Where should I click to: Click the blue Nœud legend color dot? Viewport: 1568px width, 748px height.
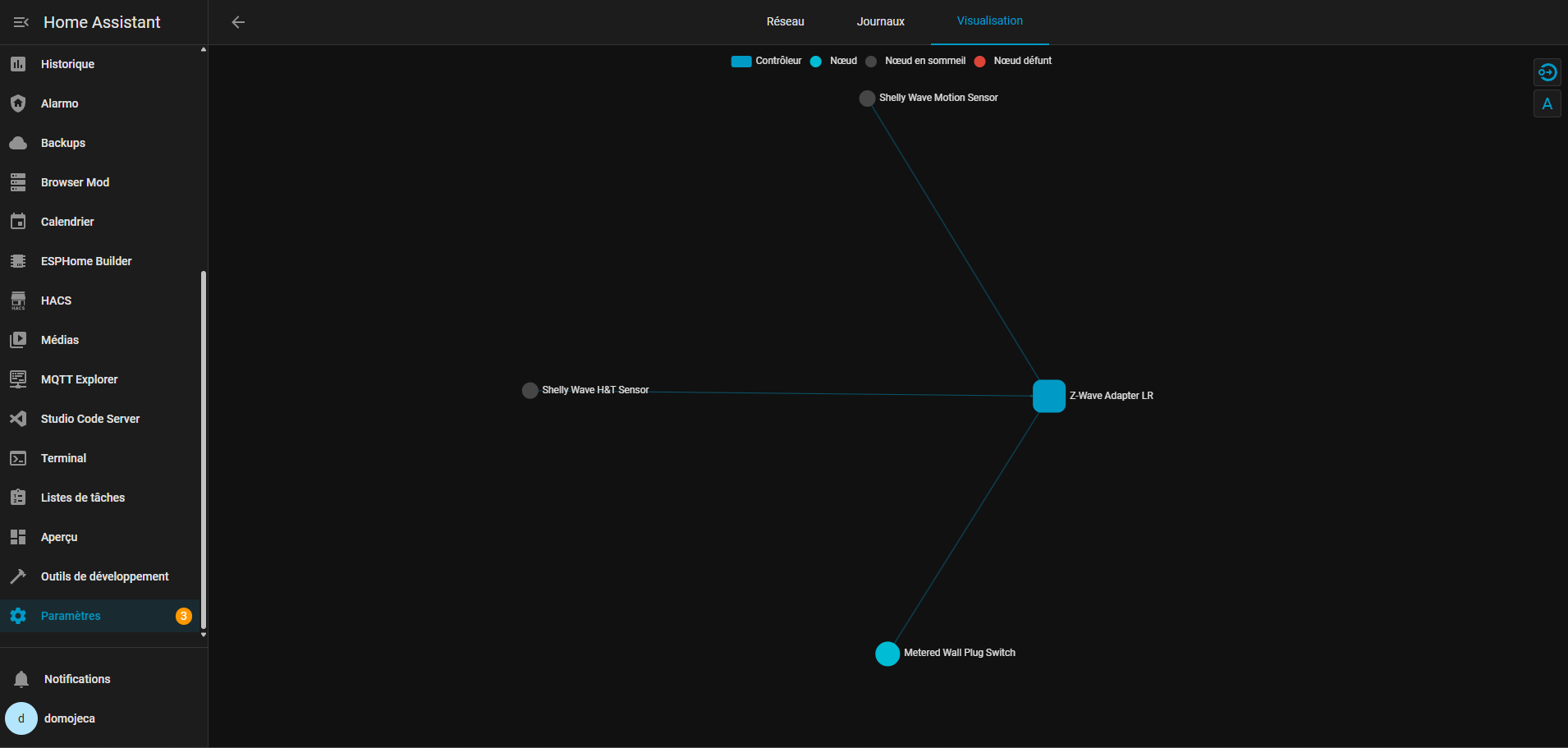point(816,62)
